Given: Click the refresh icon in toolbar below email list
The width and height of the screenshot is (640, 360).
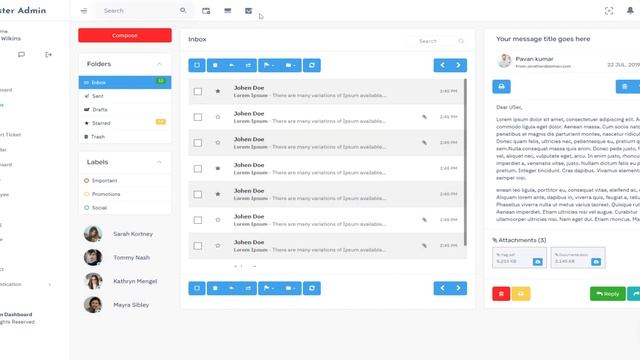Looking at the screenshot, I should 312,288.
